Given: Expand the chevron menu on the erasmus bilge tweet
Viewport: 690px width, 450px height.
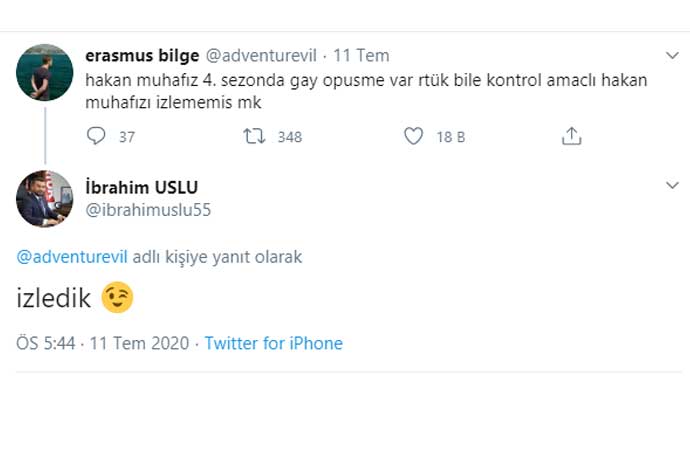Looking at the screenshot, I should (x=673, y=55).
